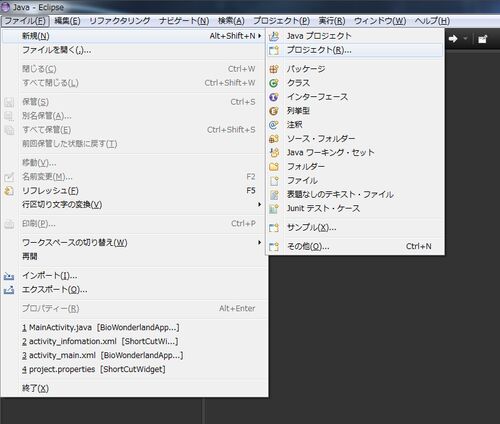This screenshot has width=500, height=424.
Task: Select その他(O)... Ctrl+N entry
Action: point(355,247)
